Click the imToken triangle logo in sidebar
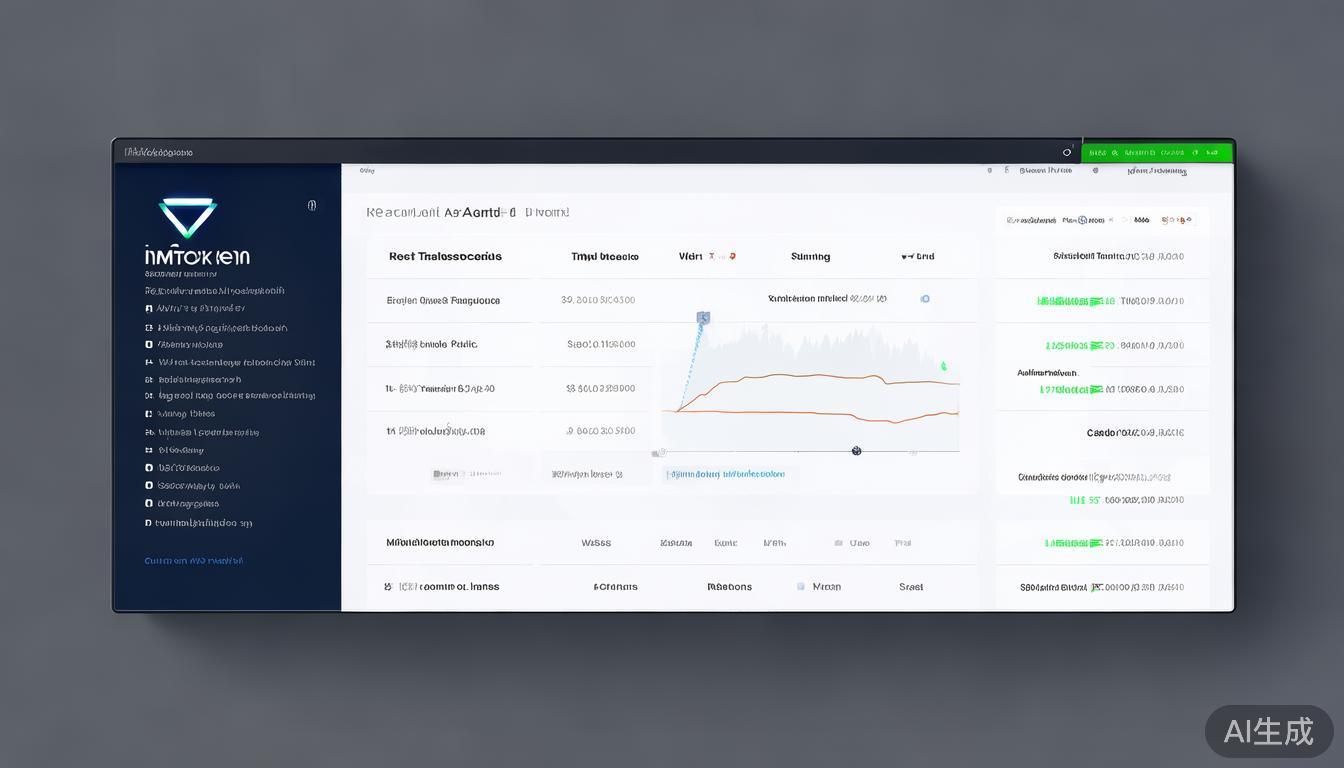Image resolution: width=1344 pixels, height=768 pixels. tap(187, 216)
